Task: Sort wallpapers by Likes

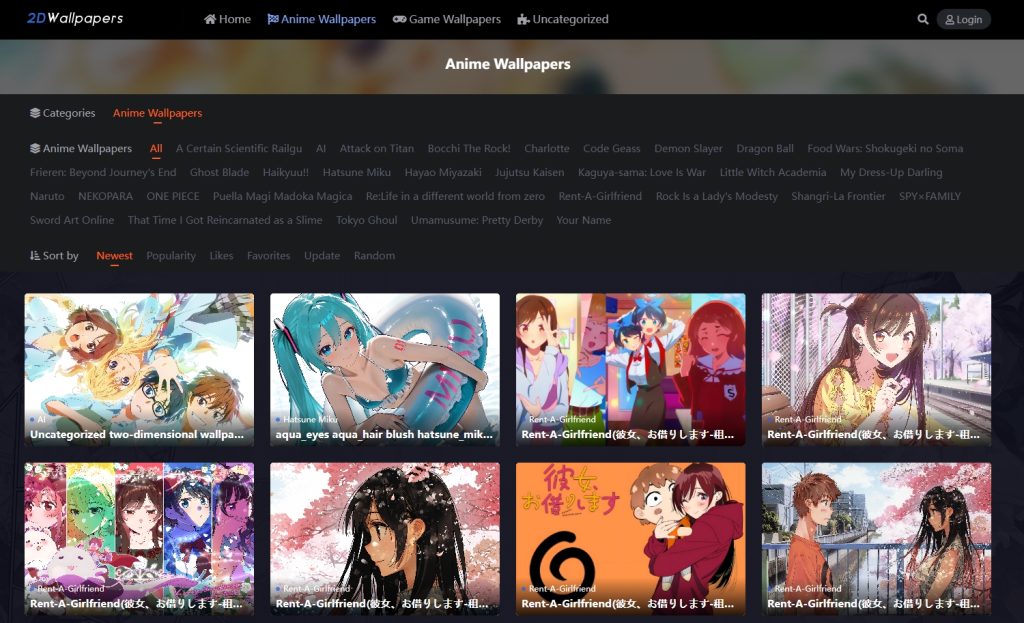Action: (221, 256)
